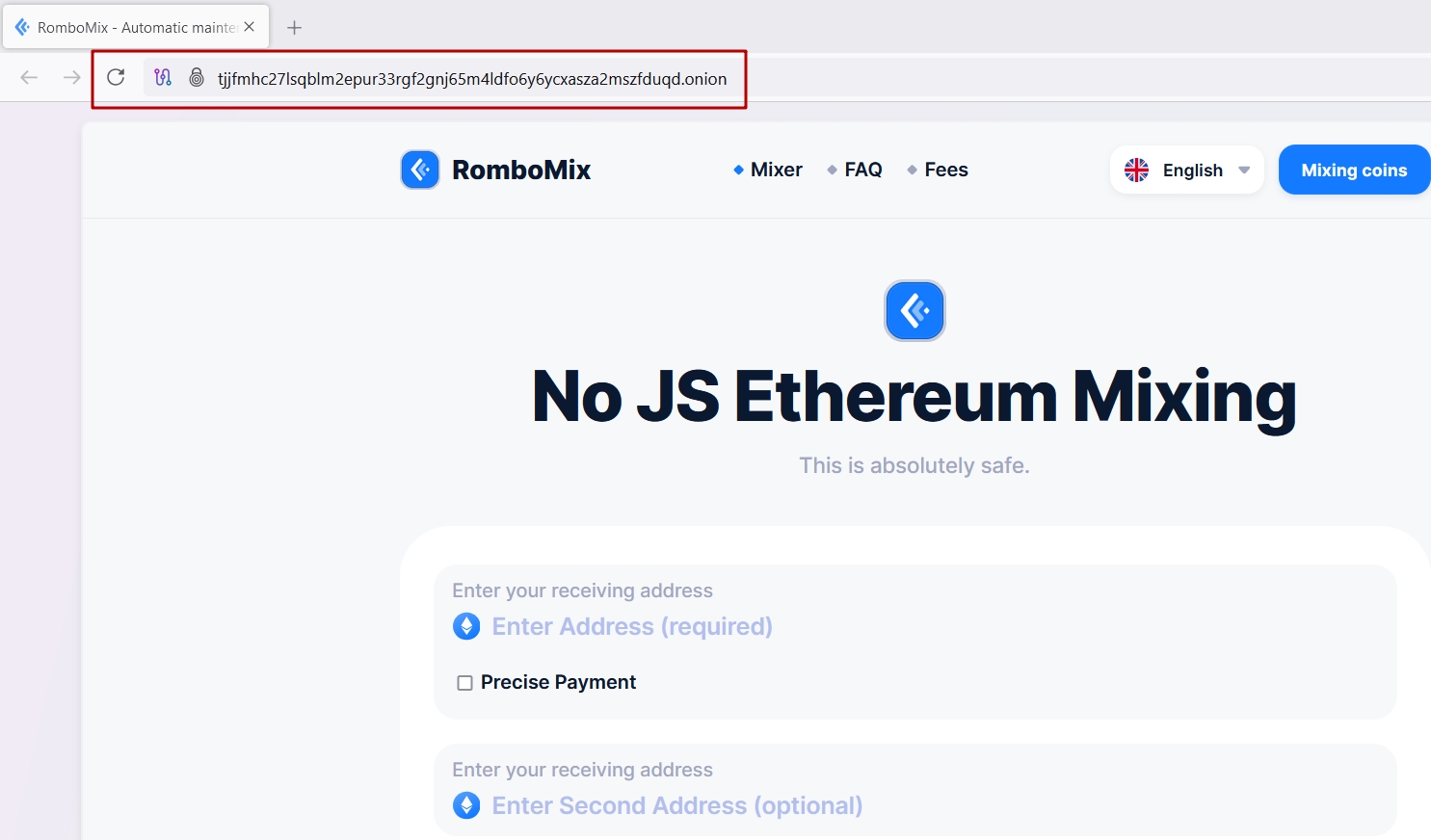1431x840 pixels.
Task: Open a new browser tab with the plus button
Action: pos(295,28)
